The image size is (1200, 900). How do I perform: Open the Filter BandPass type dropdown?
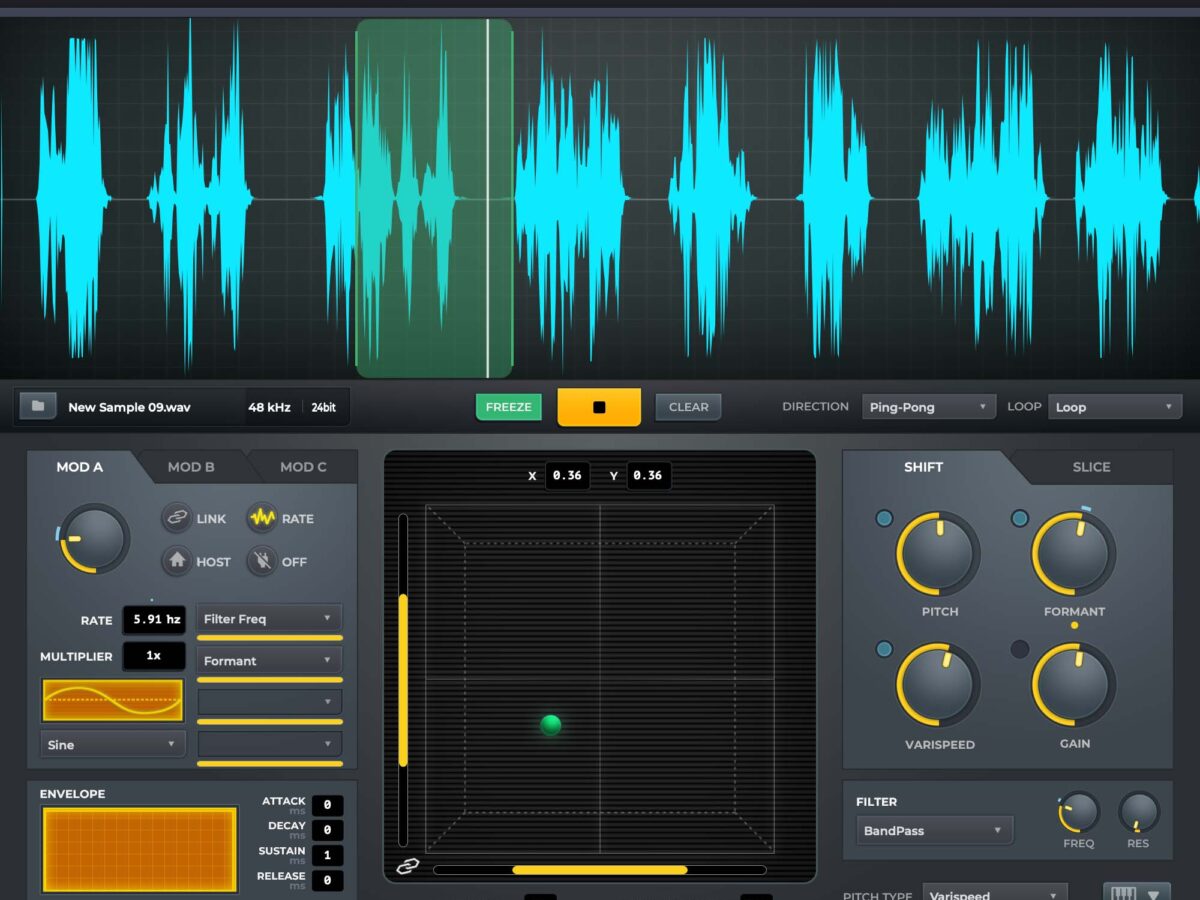pos(933,830)
